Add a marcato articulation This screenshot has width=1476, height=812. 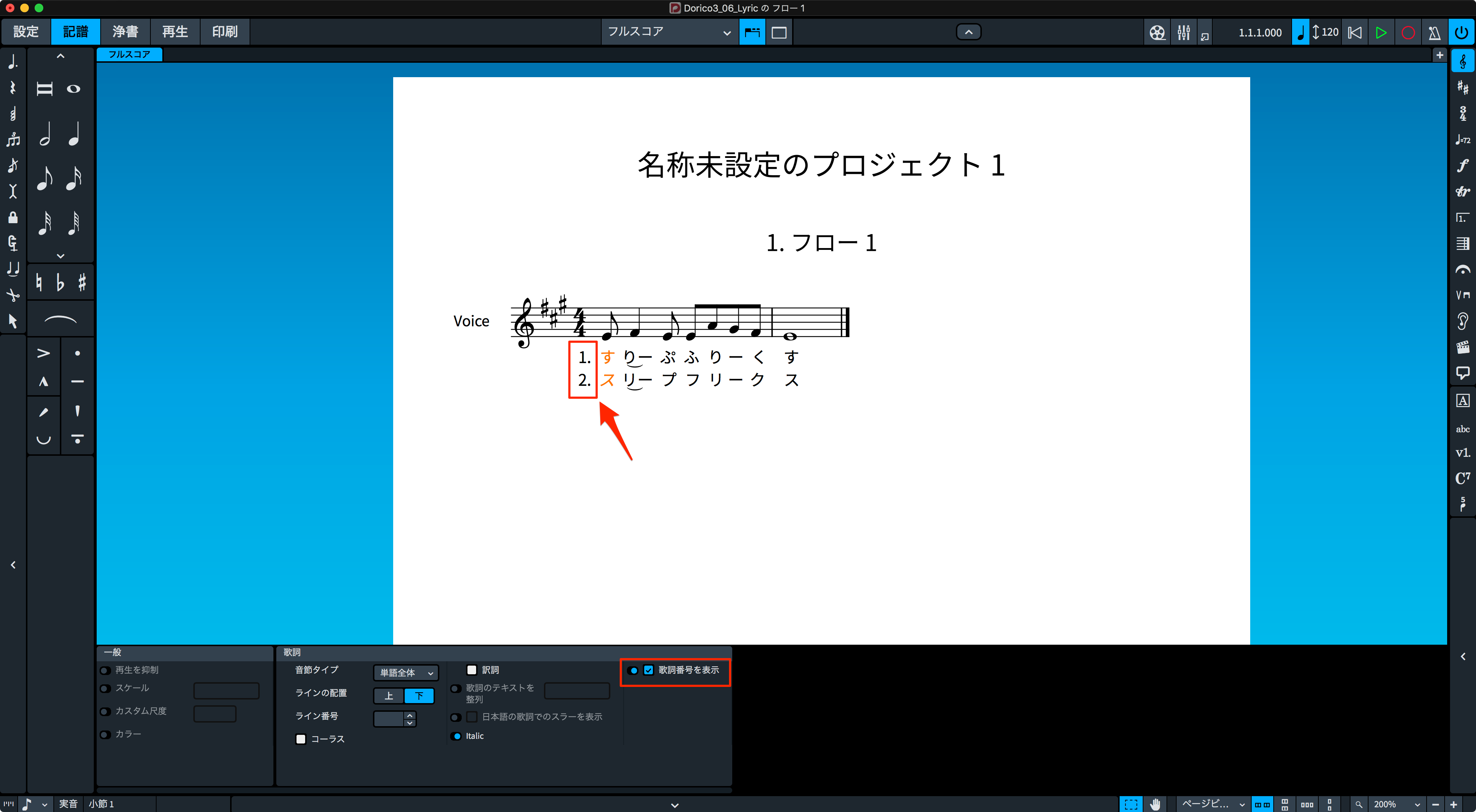coord(44,381)
